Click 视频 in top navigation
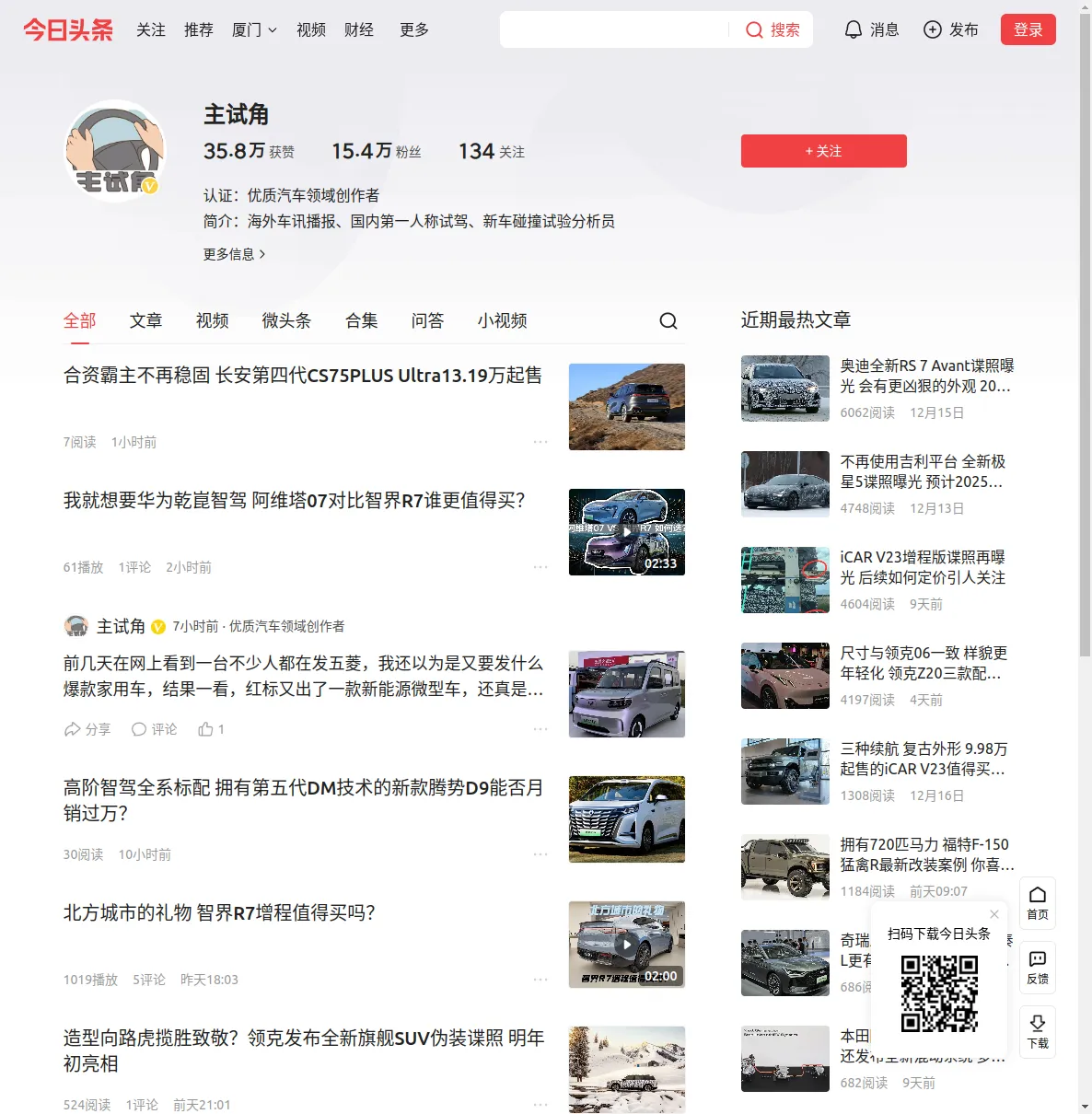1092x1114 pixels. pos(311,29)
